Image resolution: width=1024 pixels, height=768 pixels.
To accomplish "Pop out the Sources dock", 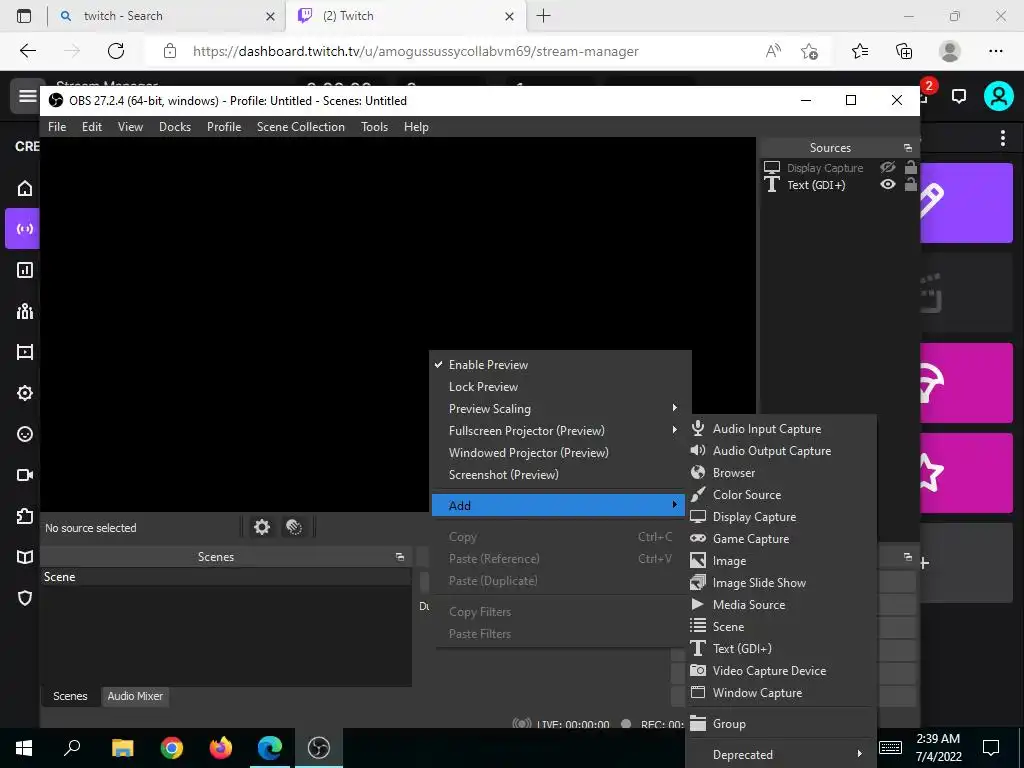I will [x=908, y=148].
